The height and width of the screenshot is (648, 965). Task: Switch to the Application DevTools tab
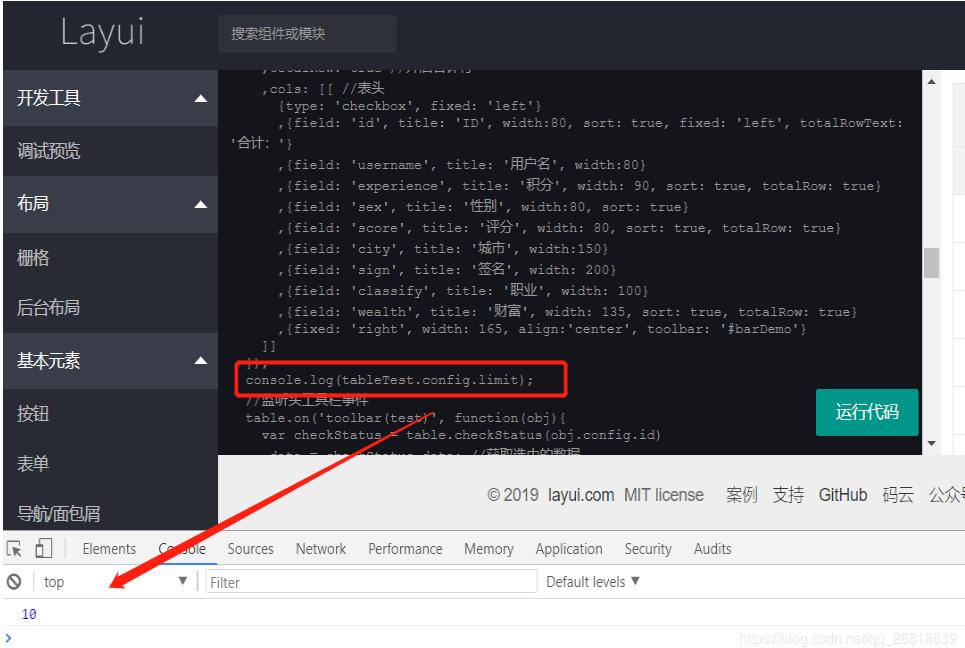tap(569, 549)
